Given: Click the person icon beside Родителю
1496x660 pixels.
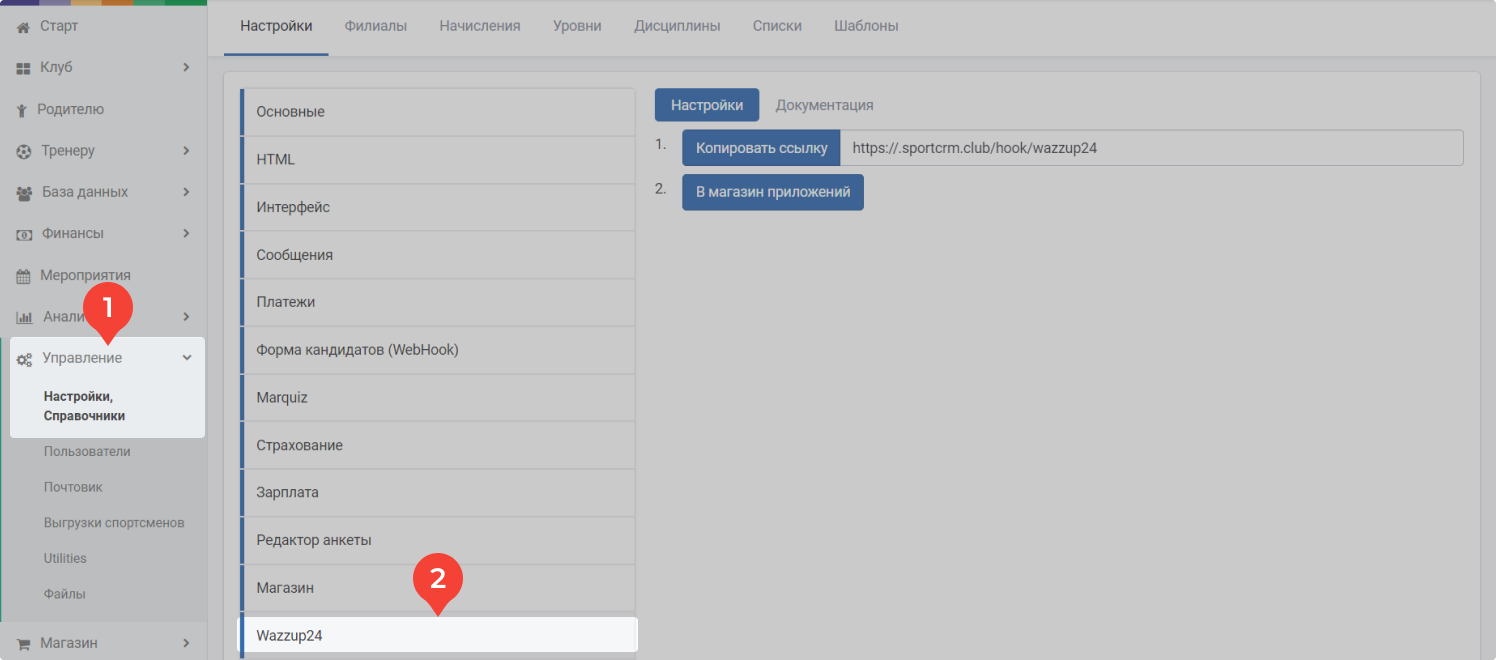Looking at the screenshot, I should [22, 110].
